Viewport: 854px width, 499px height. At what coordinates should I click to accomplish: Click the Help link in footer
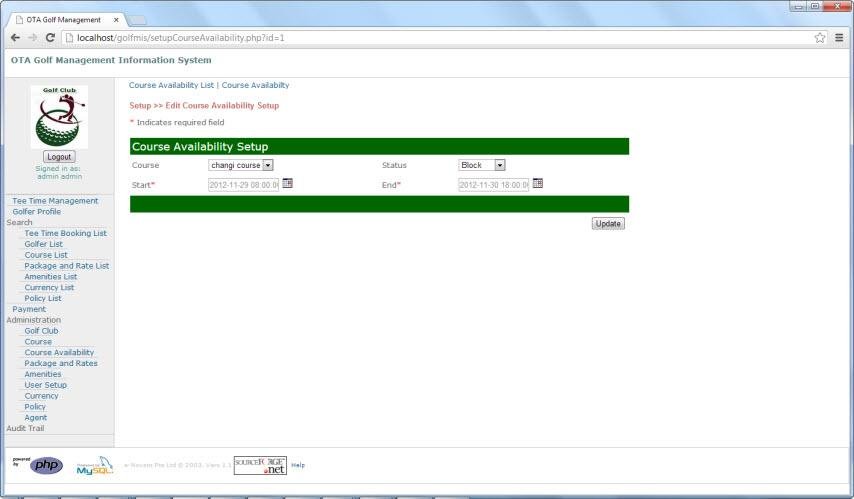(298, 465)
